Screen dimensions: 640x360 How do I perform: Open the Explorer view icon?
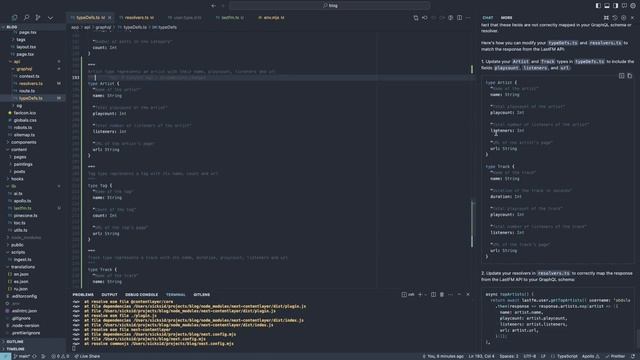[15, 18]
